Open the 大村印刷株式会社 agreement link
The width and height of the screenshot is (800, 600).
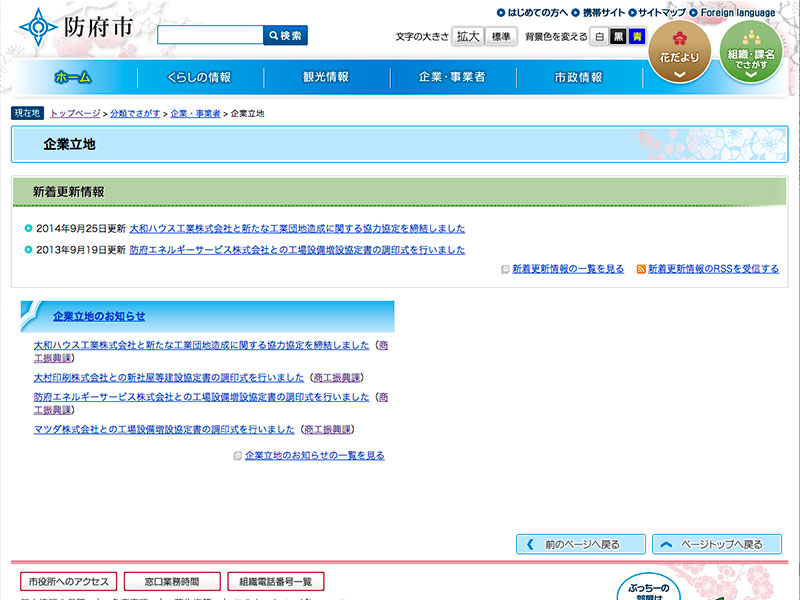coord(169,378)
